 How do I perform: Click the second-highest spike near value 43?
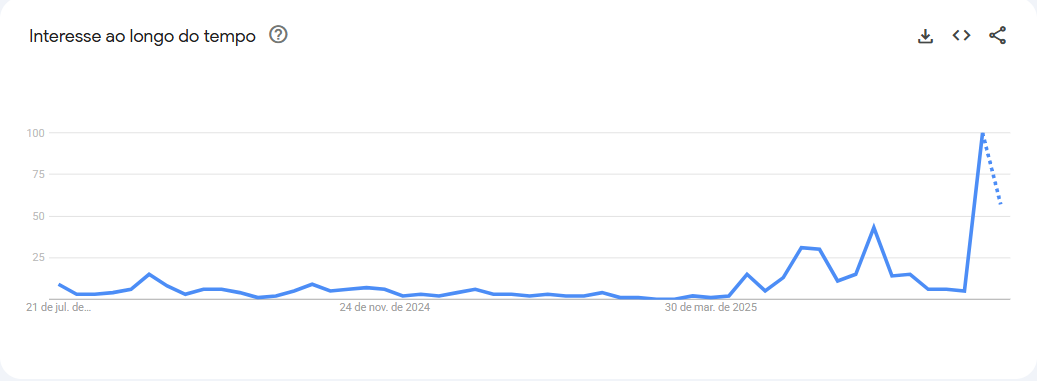pyautogui.click(x=874, y=227)
